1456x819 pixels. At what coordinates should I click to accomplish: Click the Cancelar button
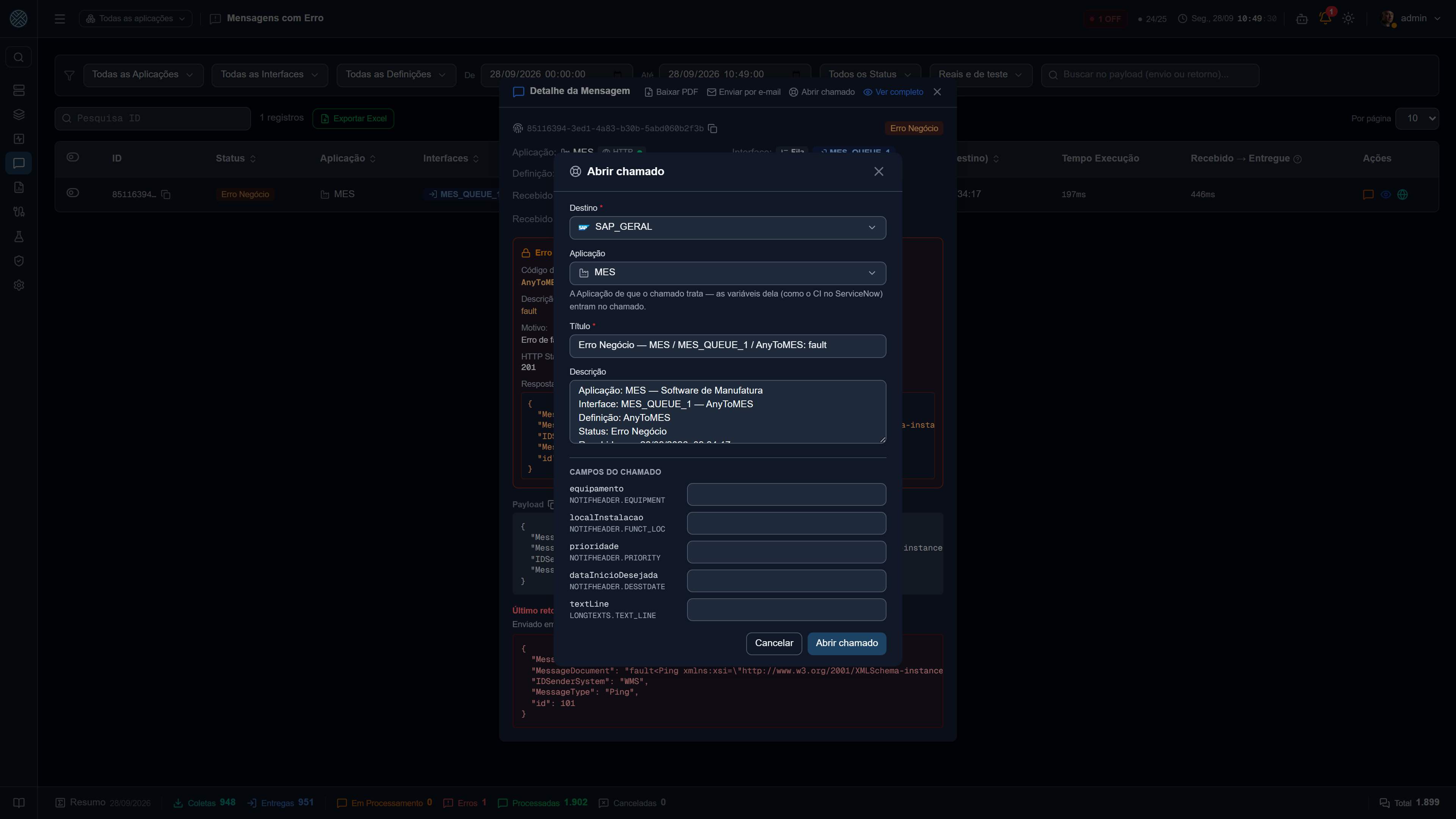(774, 643)
